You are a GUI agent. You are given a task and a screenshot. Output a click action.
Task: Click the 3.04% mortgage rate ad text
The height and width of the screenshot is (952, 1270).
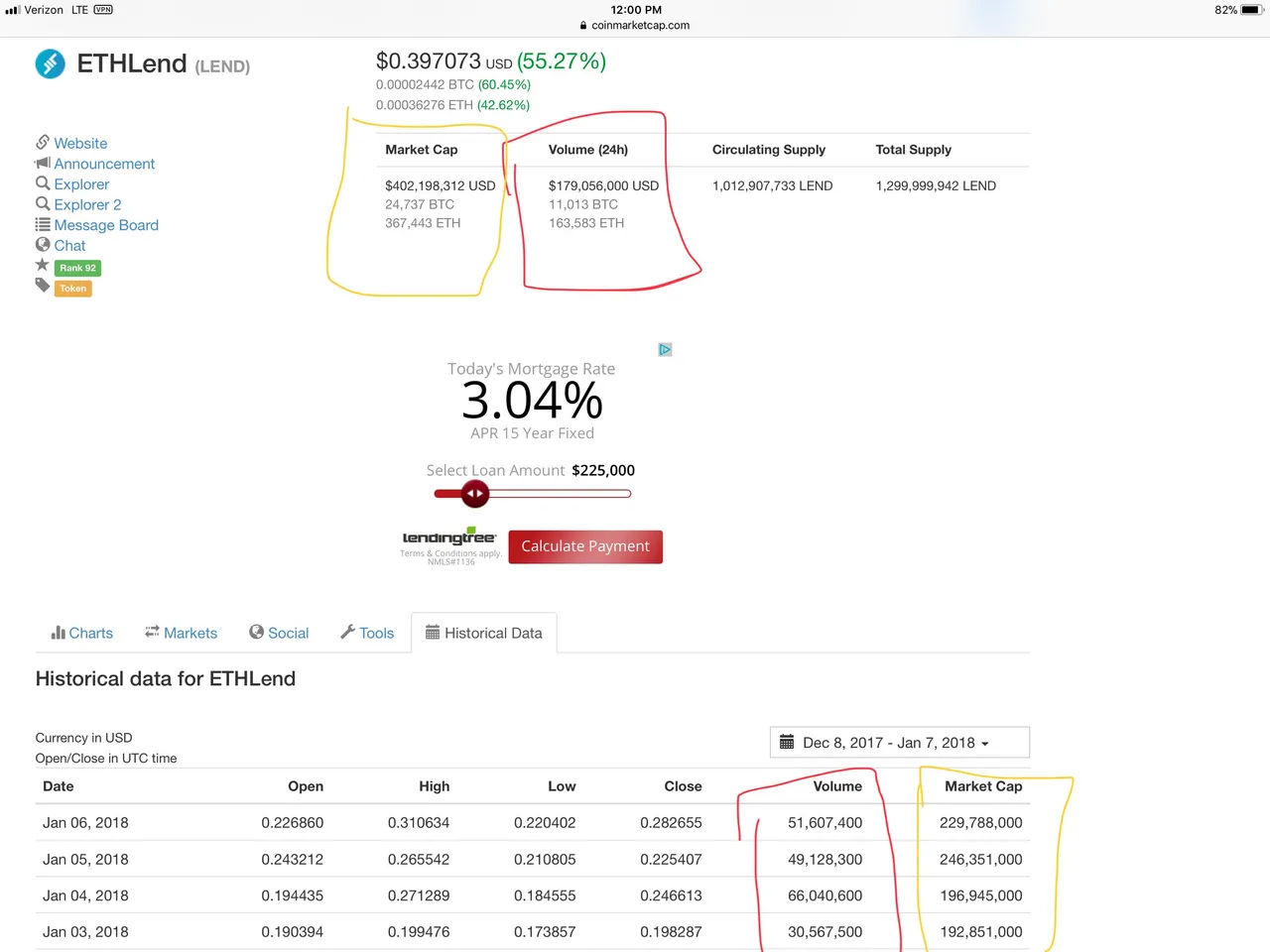click(532, 401)
